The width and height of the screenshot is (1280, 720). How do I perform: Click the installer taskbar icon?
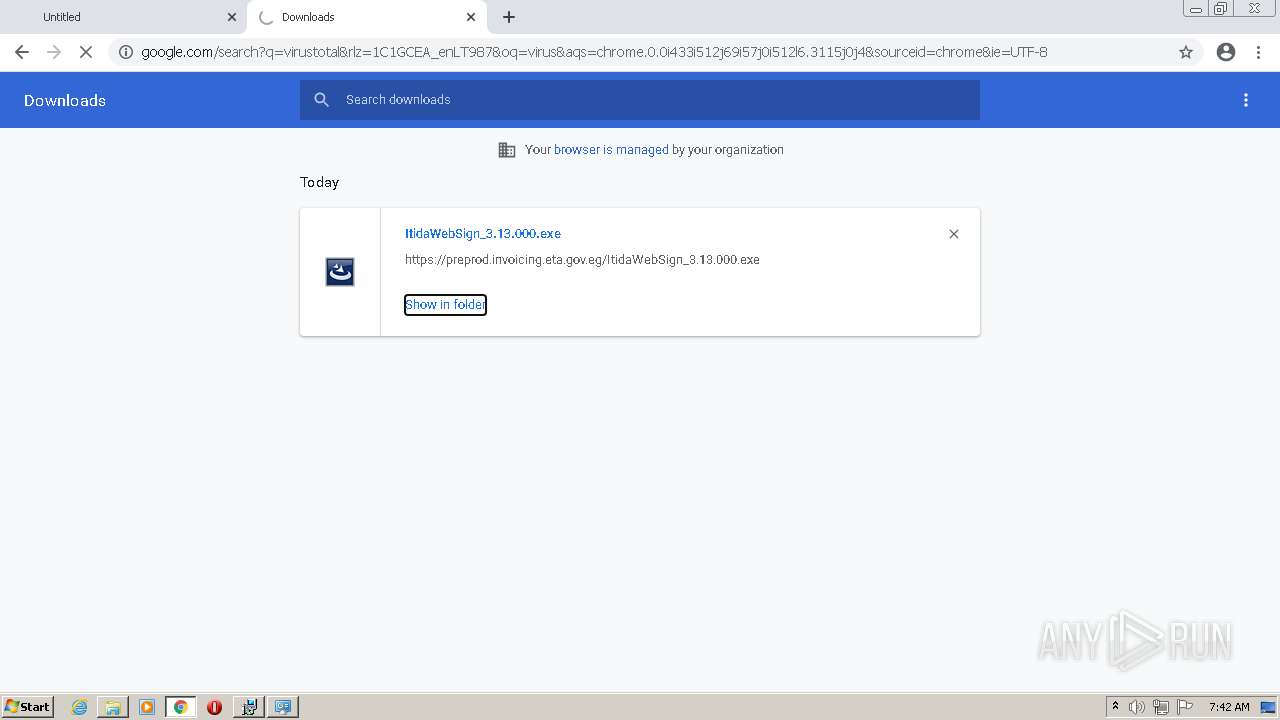click(x=249, y=707)
